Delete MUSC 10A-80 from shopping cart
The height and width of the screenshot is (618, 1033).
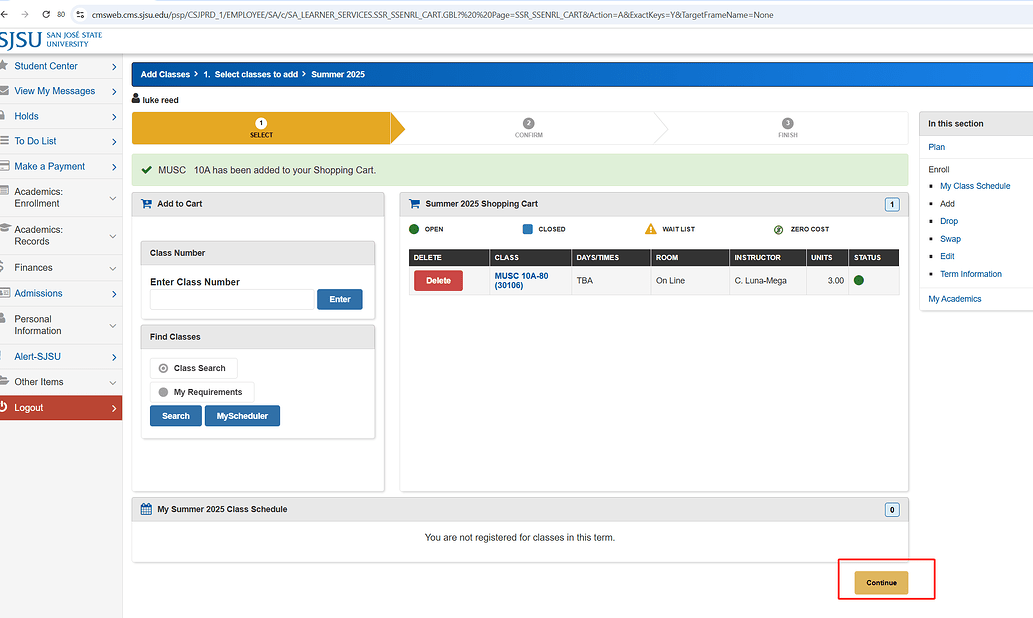click(x=438, y=281)
